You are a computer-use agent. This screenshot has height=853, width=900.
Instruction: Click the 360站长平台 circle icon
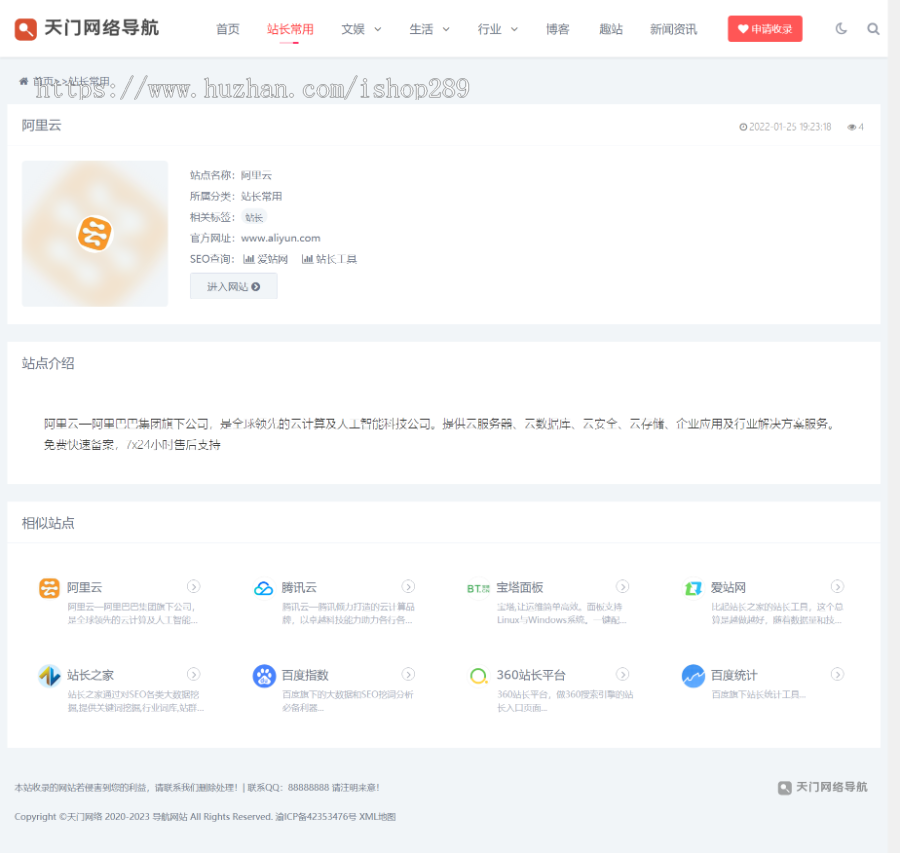pos(478,676)
